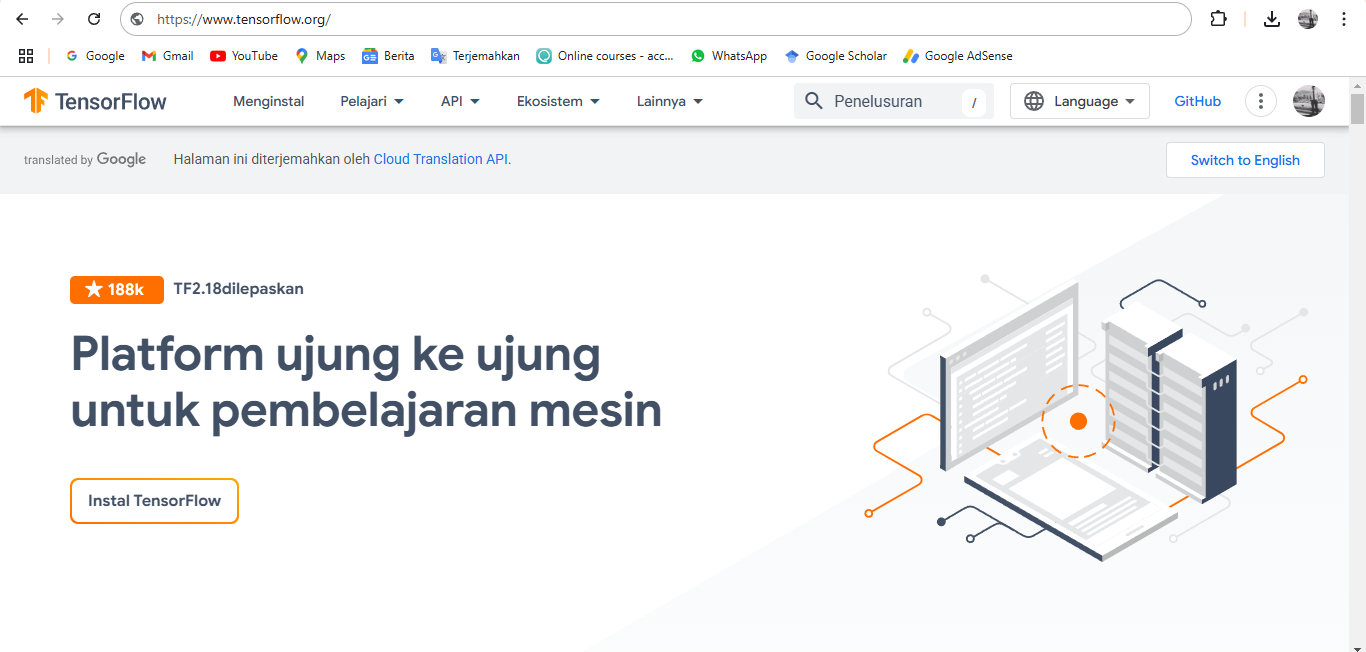Screen dimensions: 1366x652
Task: Go back with the browser back arrow
Action: coord(22,19)
